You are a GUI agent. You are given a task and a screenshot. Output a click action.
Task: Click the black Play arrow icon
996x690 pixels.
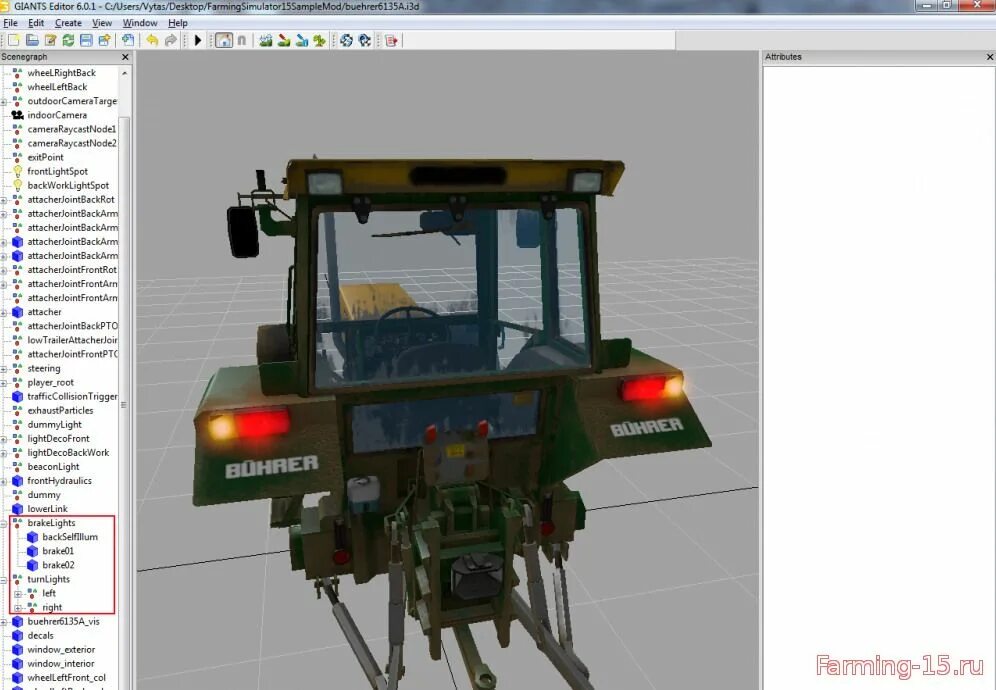[x=198, y=41]
